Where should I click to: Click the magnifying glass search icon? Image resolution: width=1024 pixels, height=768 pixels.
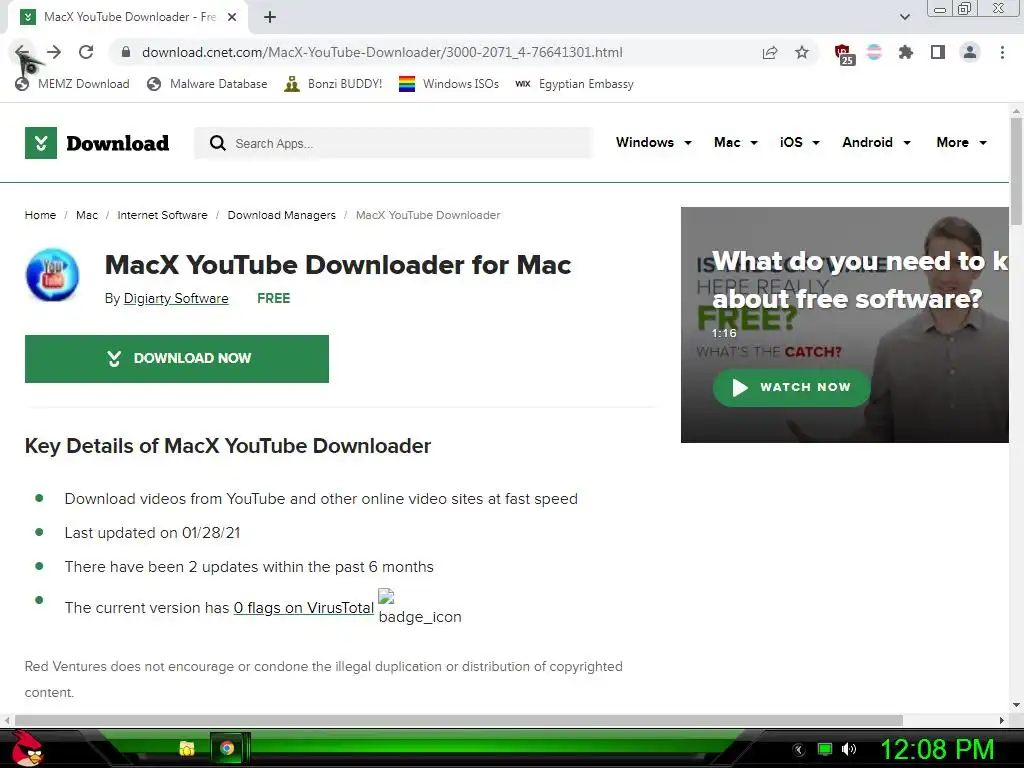[217, 143]
